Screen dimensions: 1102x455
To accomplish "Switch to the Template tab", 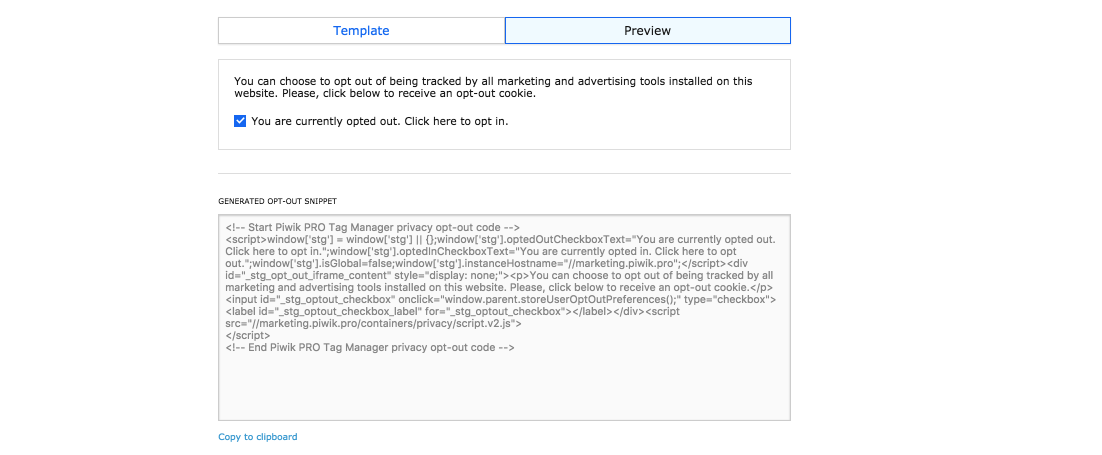I will point(361,31).
